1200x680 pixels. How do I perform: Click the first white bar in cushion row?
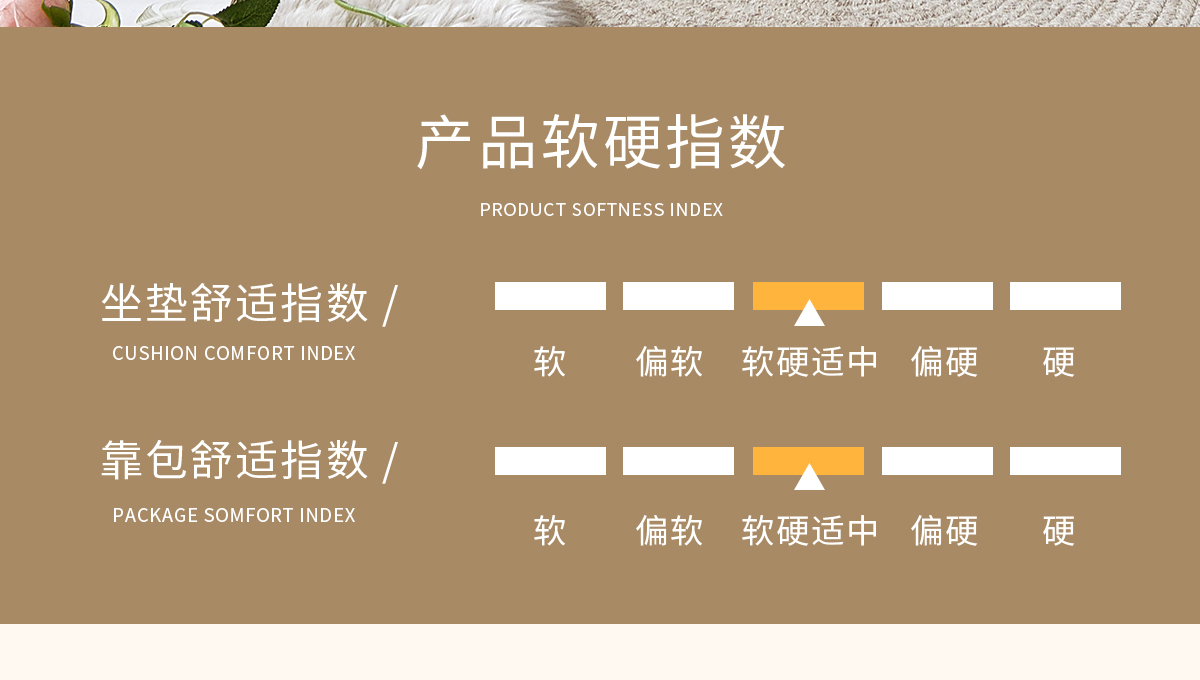pos(550,296)
